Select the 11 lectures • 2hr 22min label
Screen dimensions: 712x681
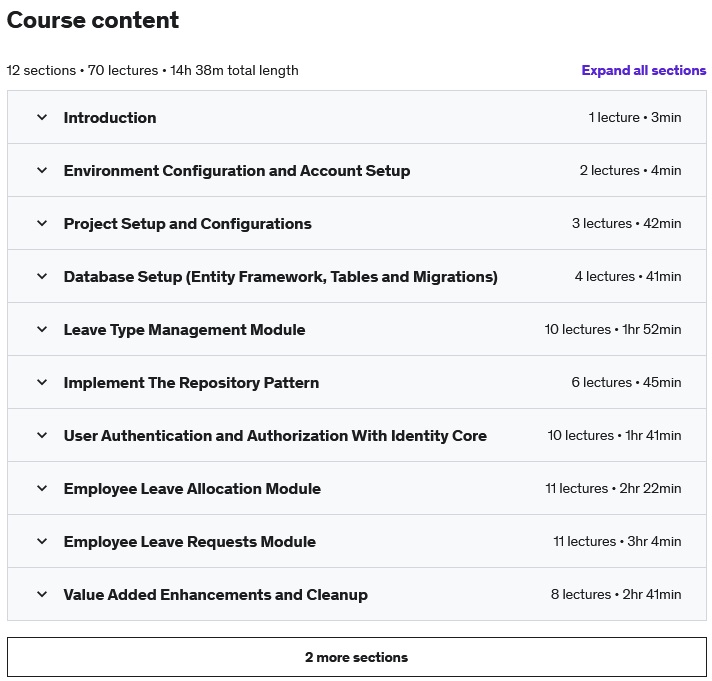click(x=613, y=489)
